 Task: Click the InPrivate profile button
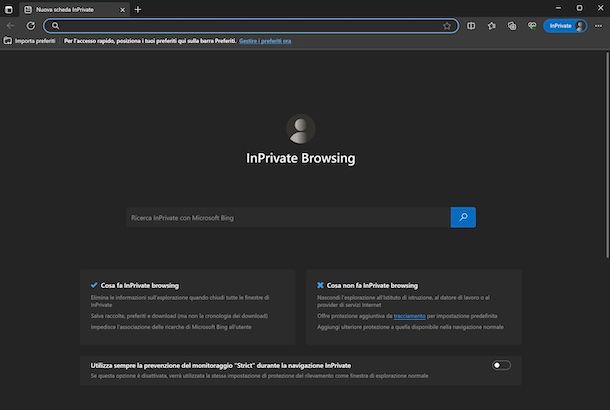pyautogui.click(x=565, y=26)
